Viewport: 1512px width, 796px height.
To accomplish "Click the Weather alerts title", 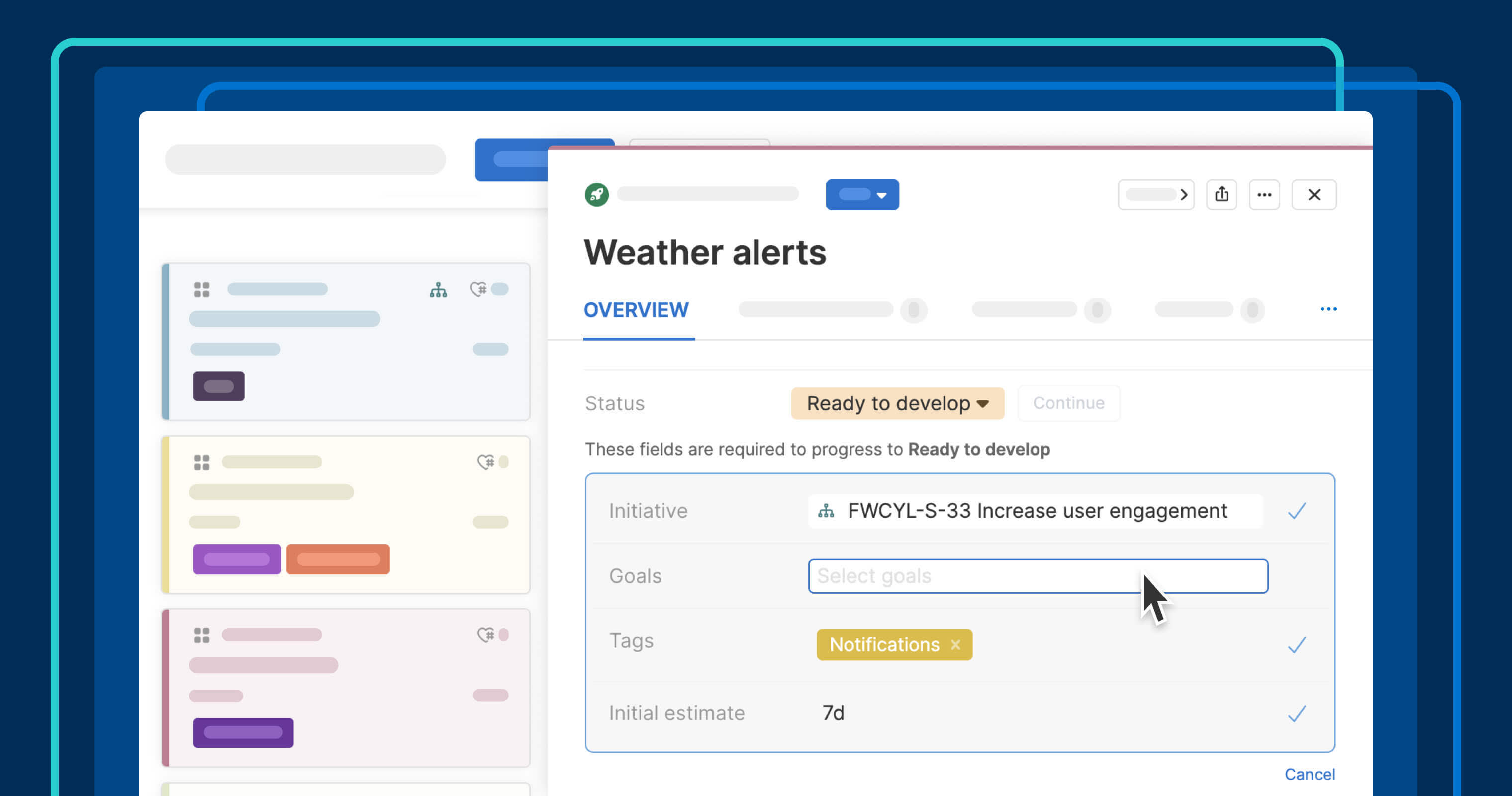I will pos(704,252).
